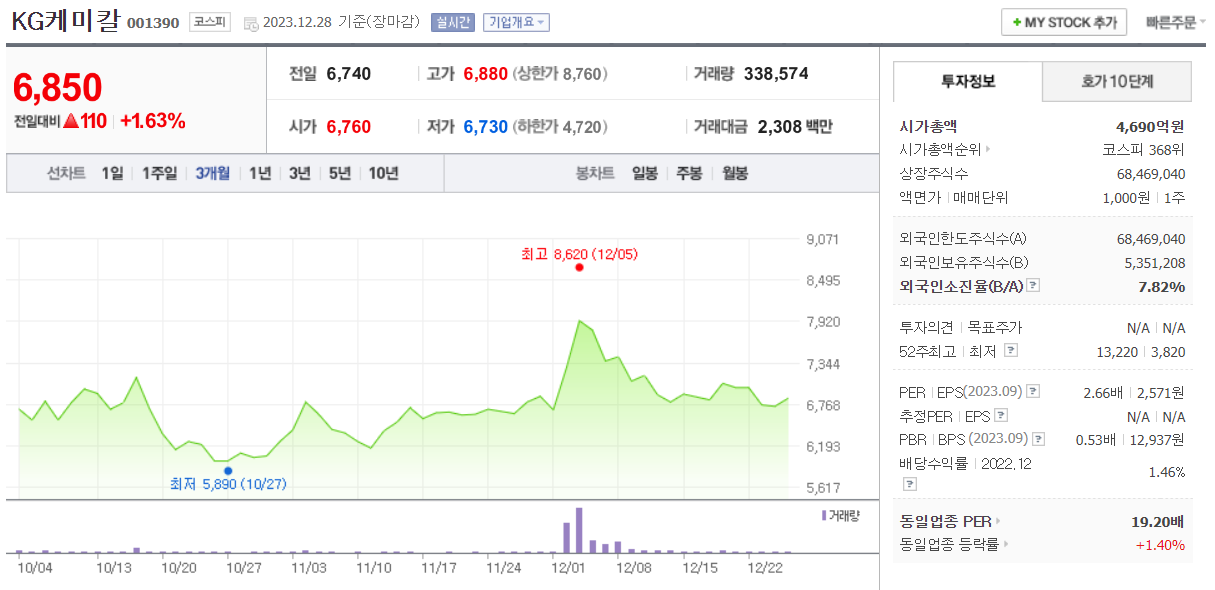Click the 시가 value 6,760
The height and width of the screenshot is (590, 1215).
tap(349, 127)
